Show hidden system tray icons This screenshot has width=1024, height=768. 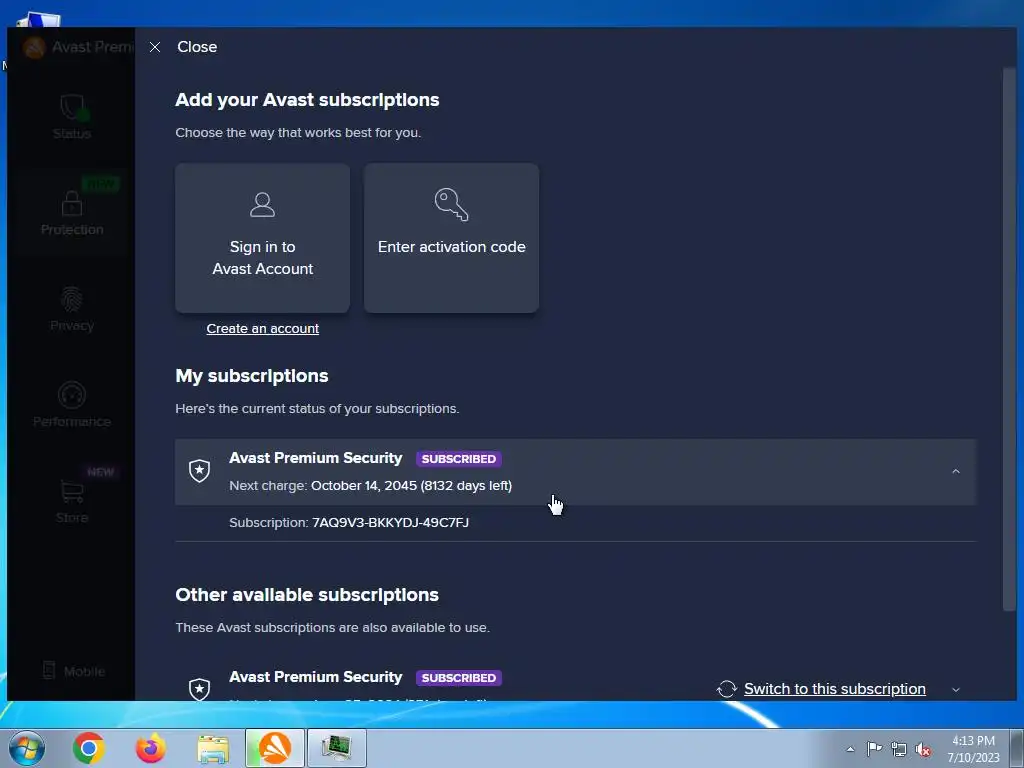[x=850, y=749]
